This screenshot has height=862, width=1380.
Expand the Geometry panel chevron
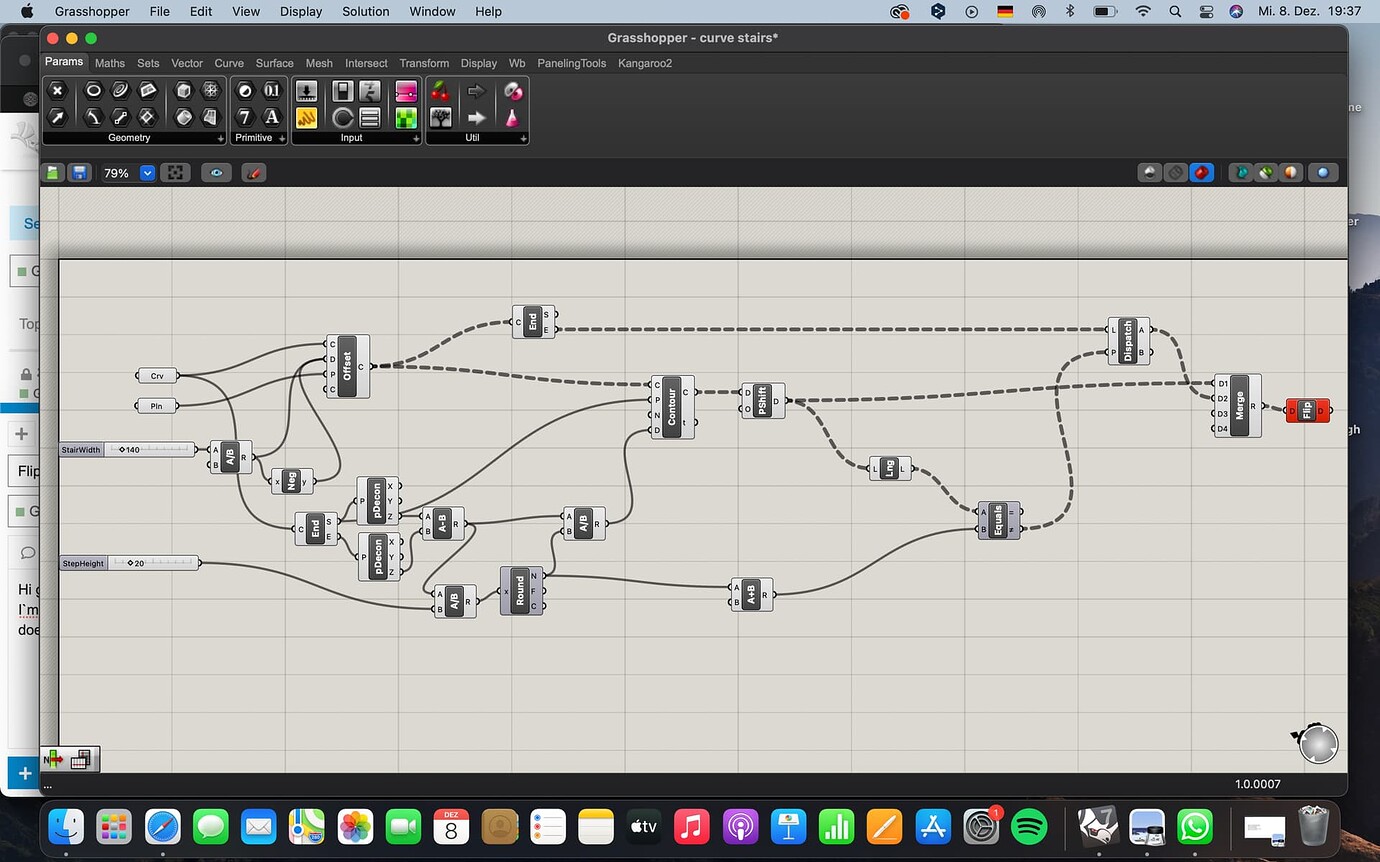[220, 138]
